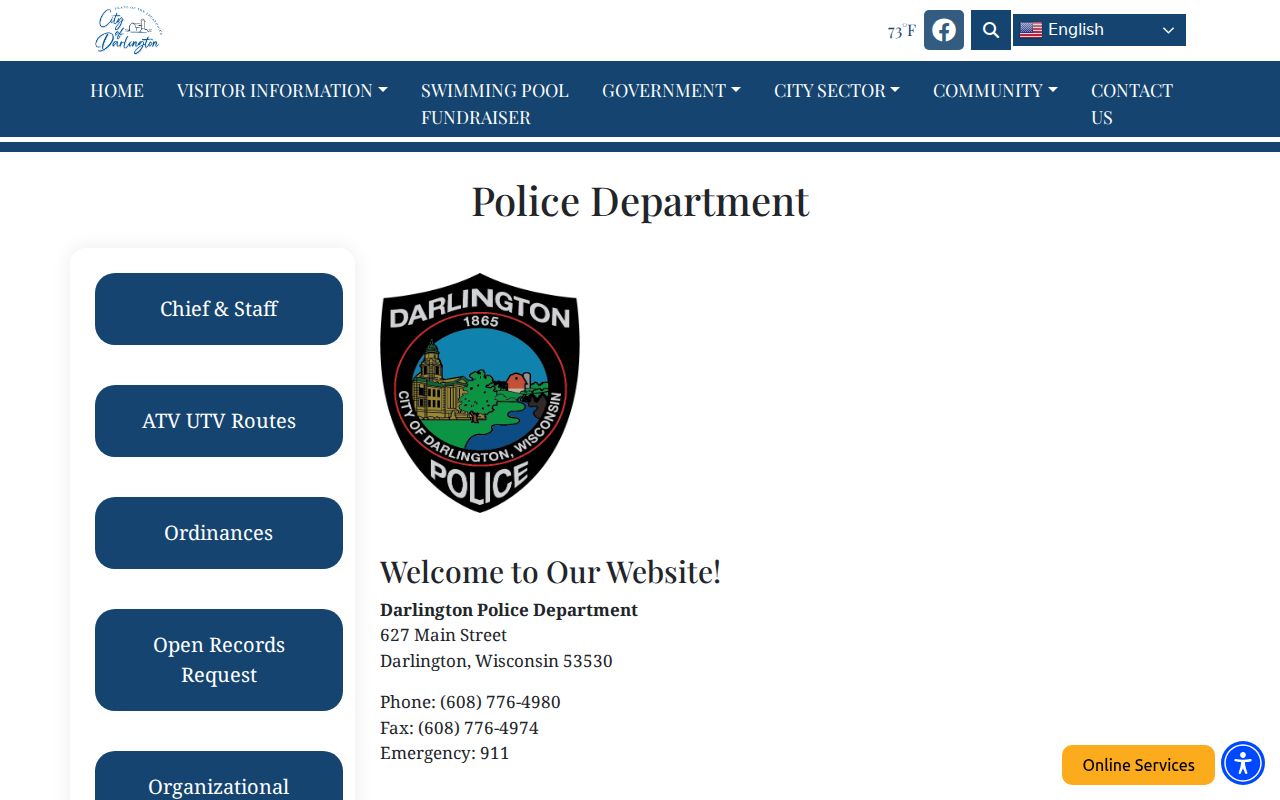Click Darlington, Wisconsin 53530 text
The width and height of the screenshot is (1280, 800).
496,661
